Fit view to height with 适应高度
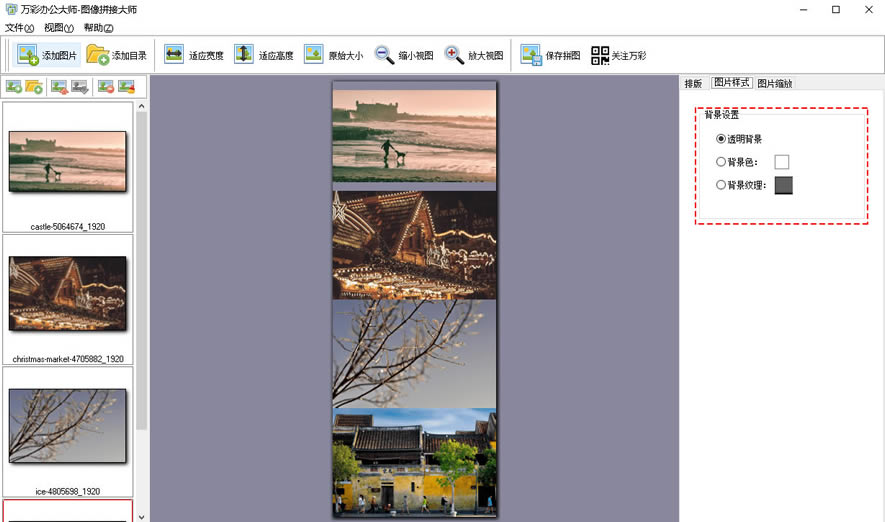Viewport: 885px width, 522px height. click(243, 55)
